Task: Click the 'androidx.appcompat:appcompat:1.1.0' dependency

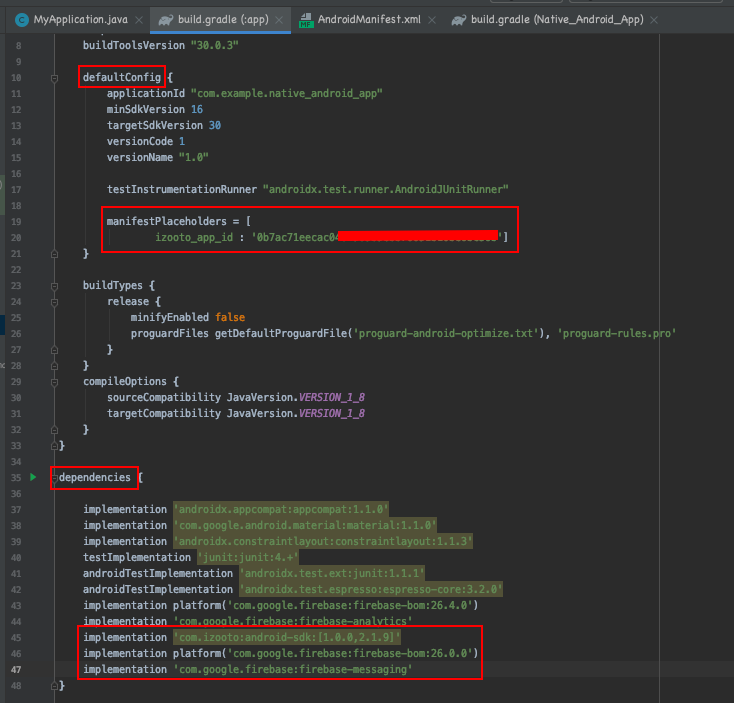Action: [x=281, y=509]
